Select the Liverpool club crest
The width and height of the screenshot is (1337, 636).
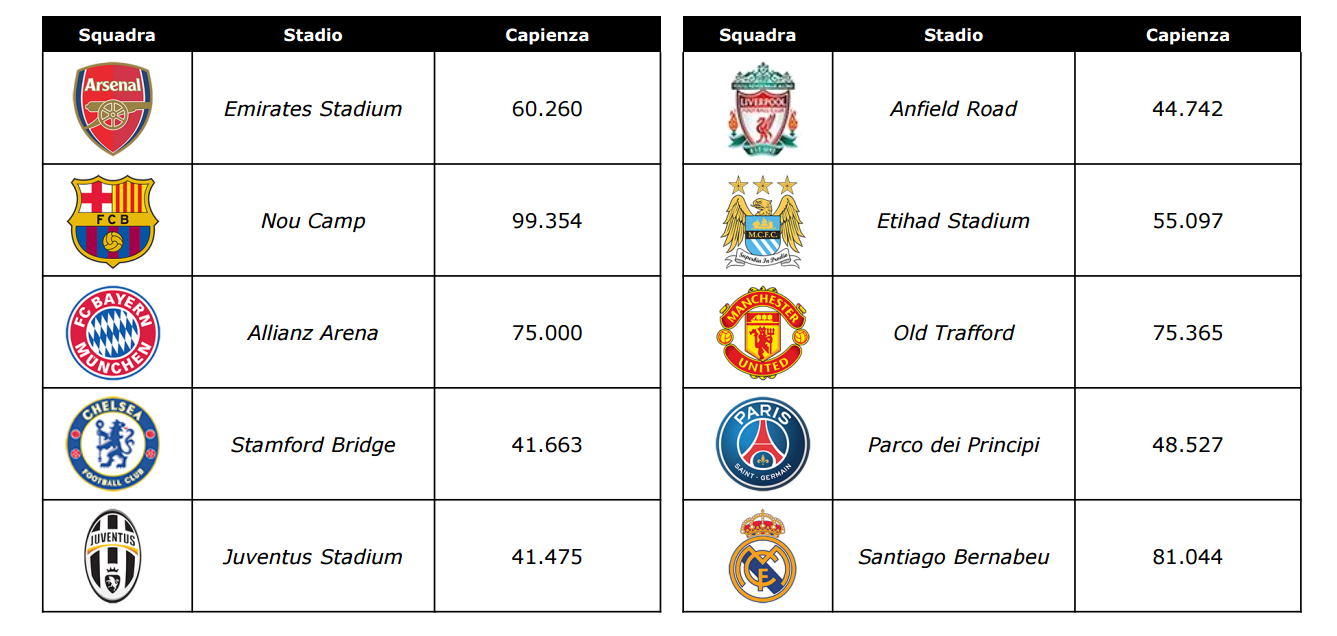[764, 109]
